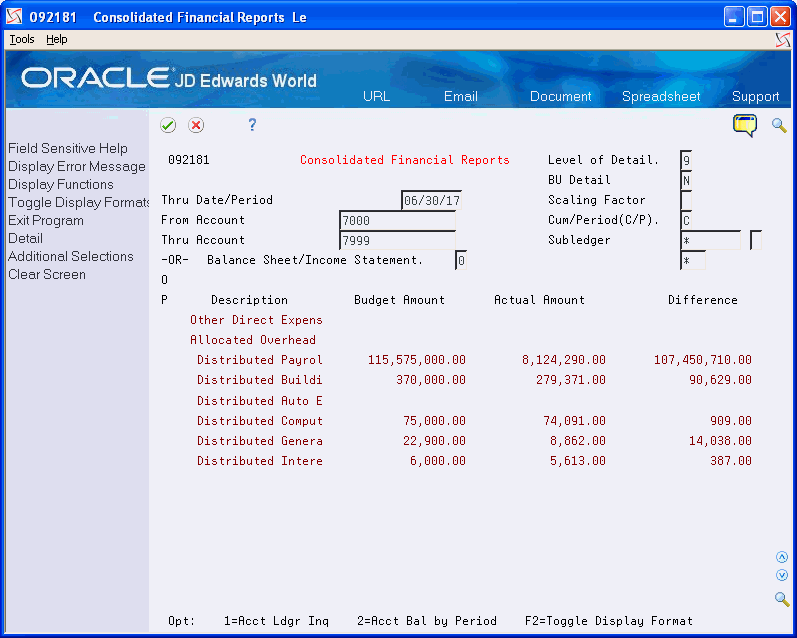Select Display Functions
Screen dimensions: 797x638
pos(60,185)
